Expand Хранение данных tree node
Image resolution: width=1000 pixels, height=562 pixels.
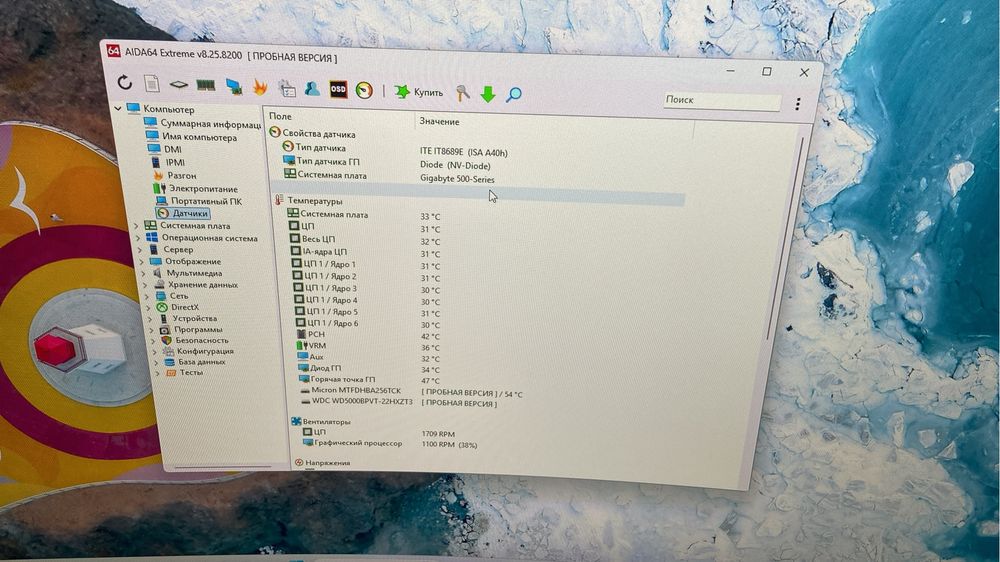[146, 285]
